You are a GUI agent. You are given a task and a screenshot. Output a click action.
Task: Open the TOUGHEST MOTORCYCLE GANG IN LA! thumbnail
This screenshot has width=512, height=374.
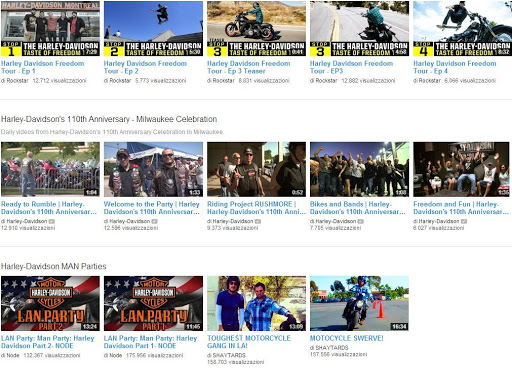(256, 303)
